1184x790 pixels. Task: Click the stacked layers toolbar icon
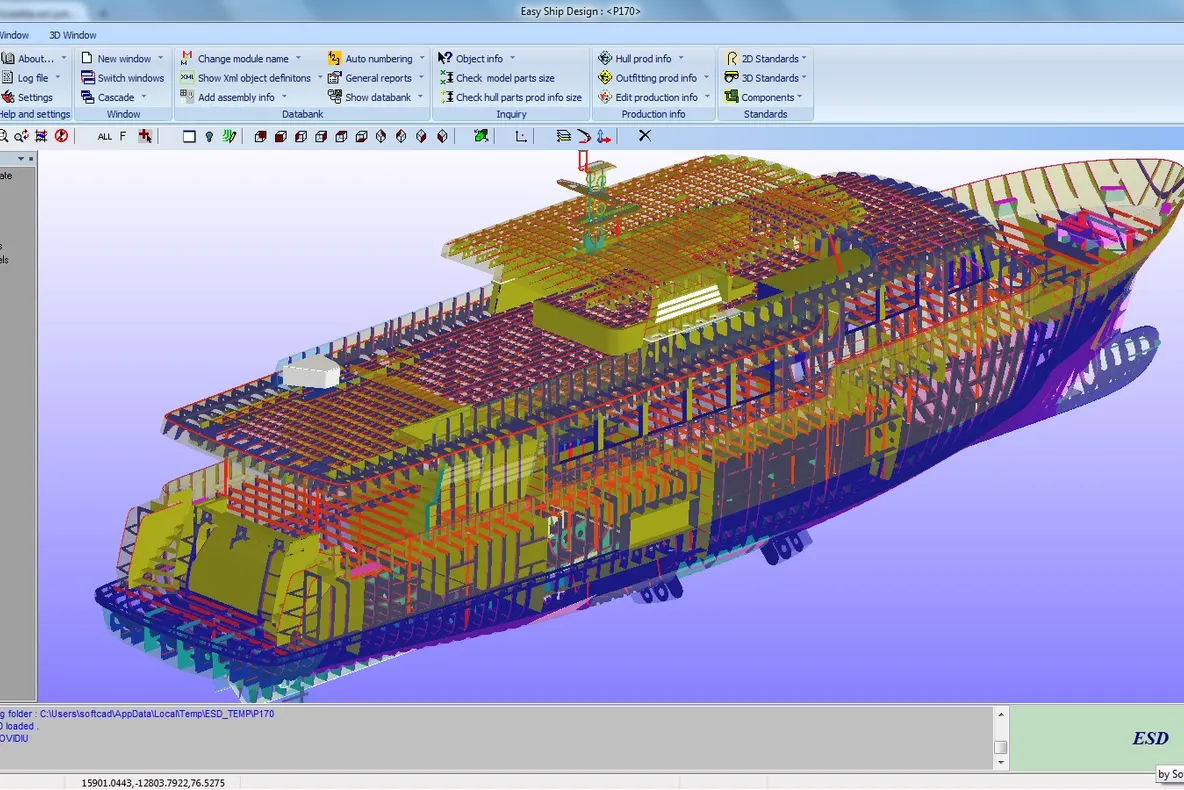coord(563,136)
